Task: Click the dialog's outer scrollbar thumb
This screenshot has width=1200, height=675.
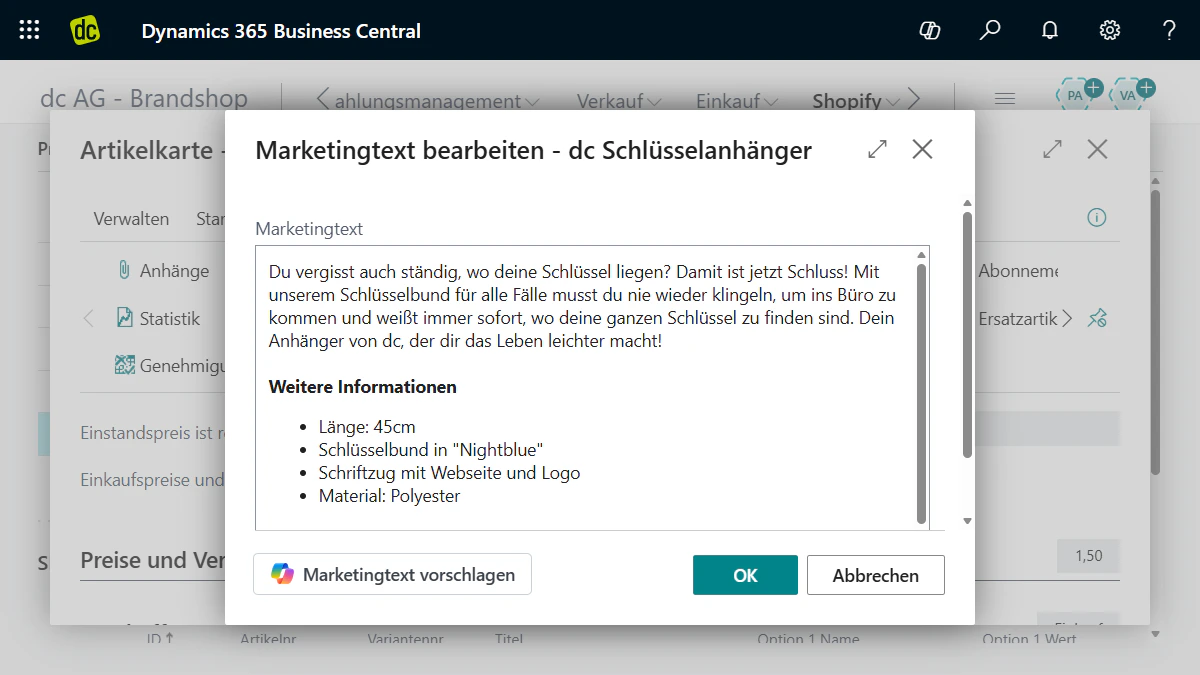Action: [x=967, y=334]
